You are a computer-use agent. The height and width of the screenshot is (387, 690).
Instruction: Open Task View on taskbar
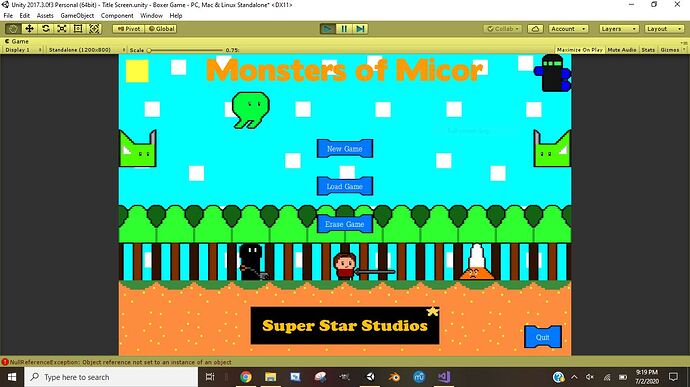click(x=210, y=377)
